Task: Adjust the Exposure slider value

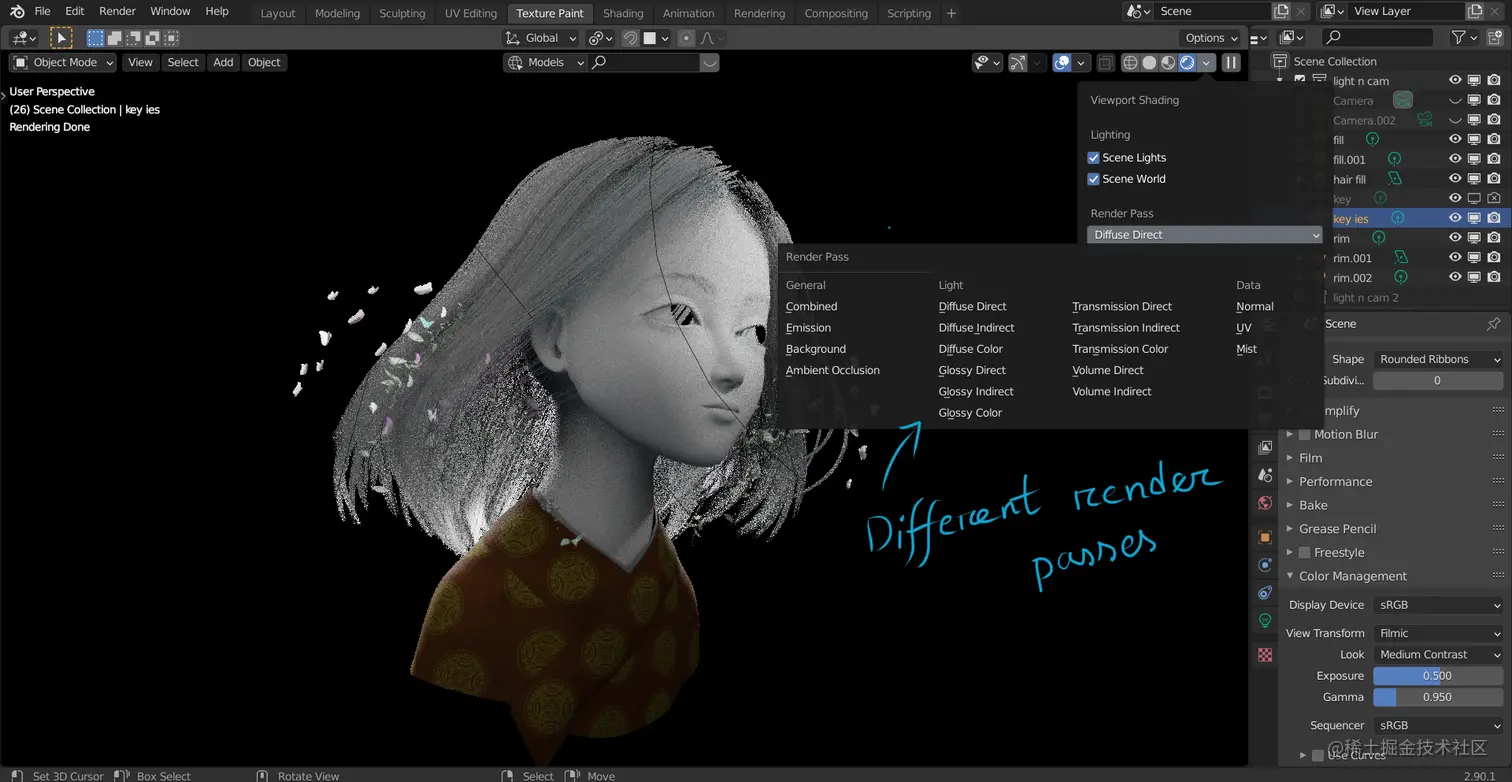Action: (x=1437, y=675)
